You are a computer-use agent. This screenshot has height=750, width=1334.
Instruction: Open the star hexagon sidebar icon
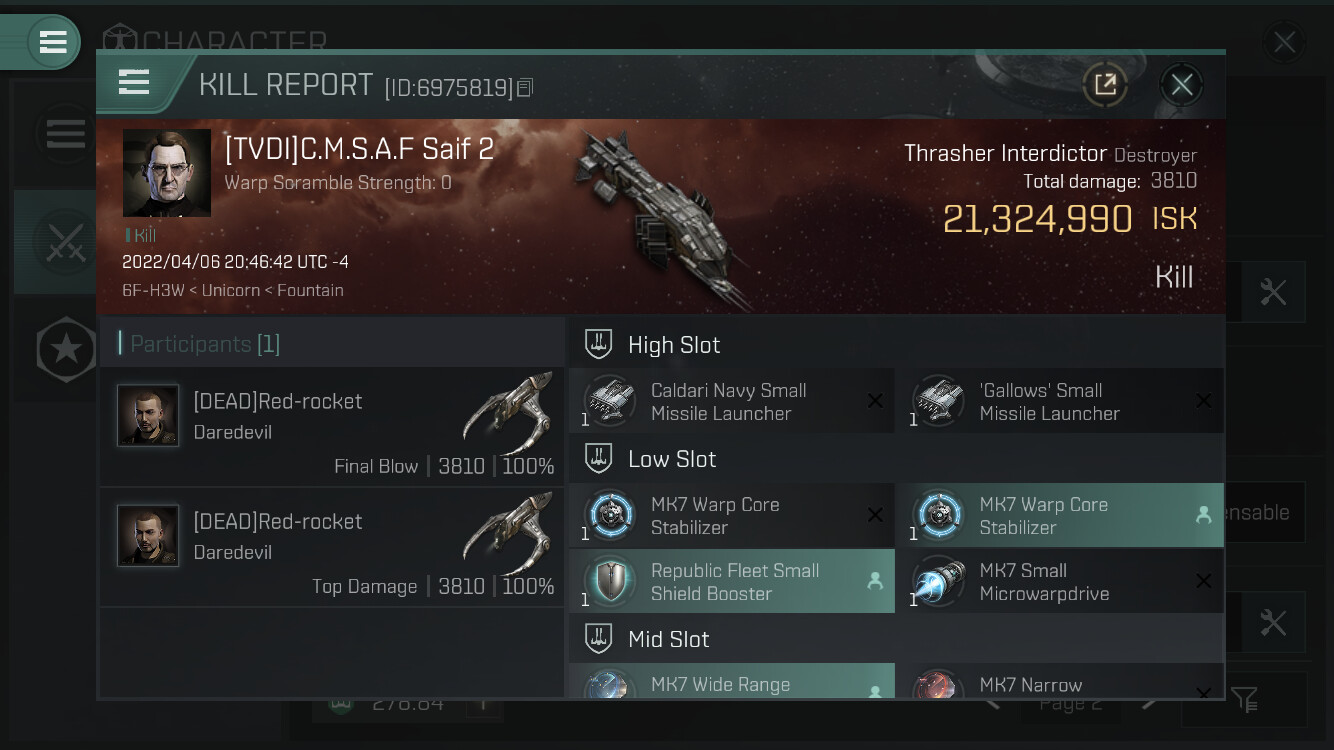[x=66, y=349]
